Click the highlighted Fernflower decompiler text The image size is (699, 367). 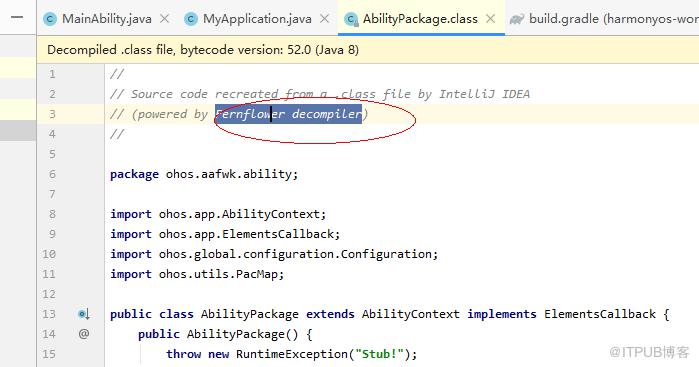click(x=288, y=114)
